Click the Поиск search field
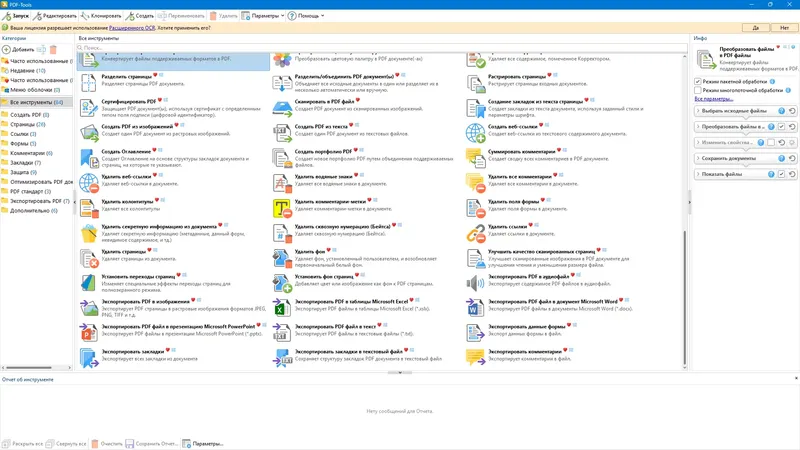800x450 pixels. [382, 47]
